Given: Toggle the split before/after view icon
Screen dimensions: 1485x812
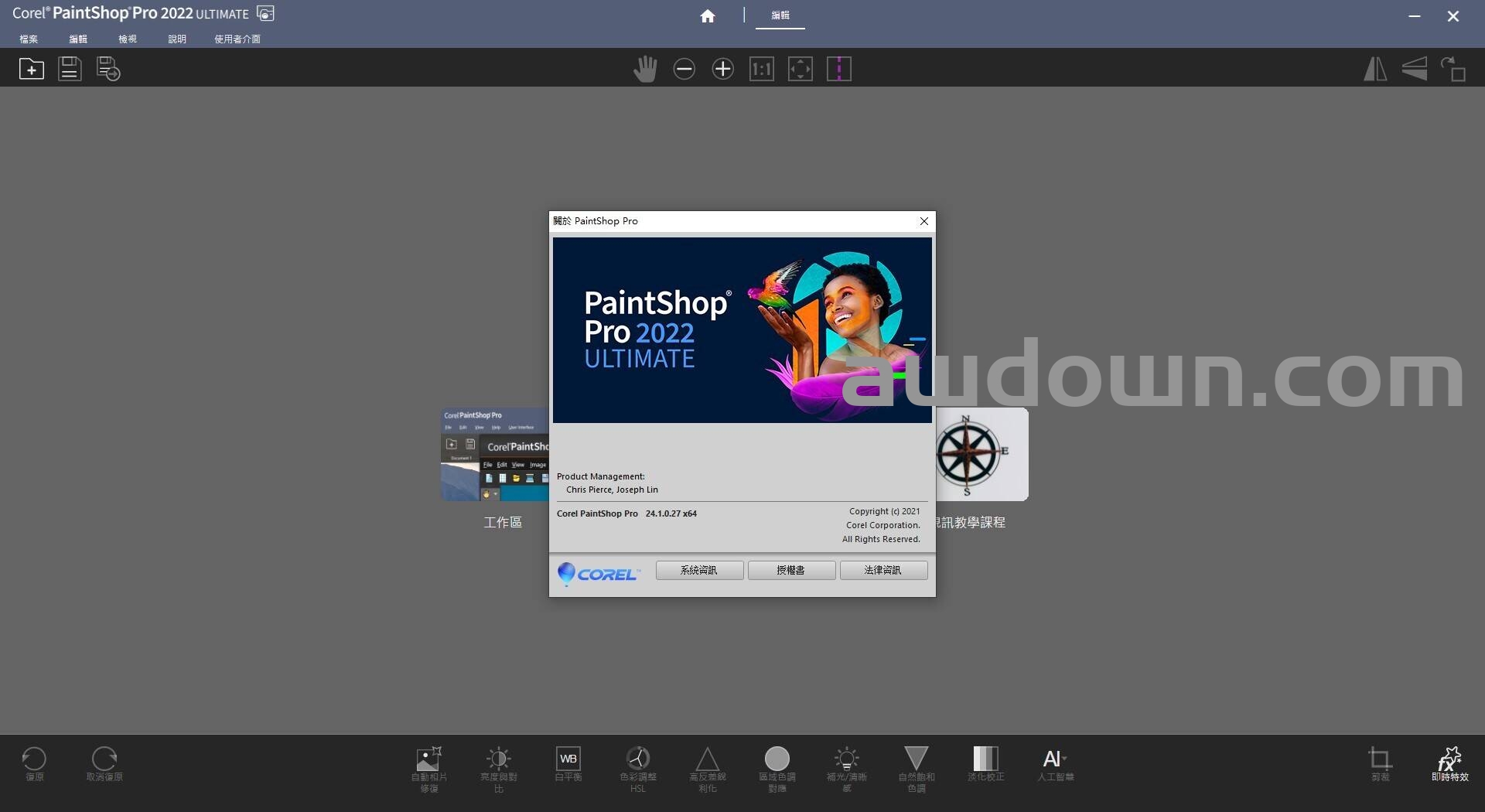Looking at the screenshot, I should point(838,69).
